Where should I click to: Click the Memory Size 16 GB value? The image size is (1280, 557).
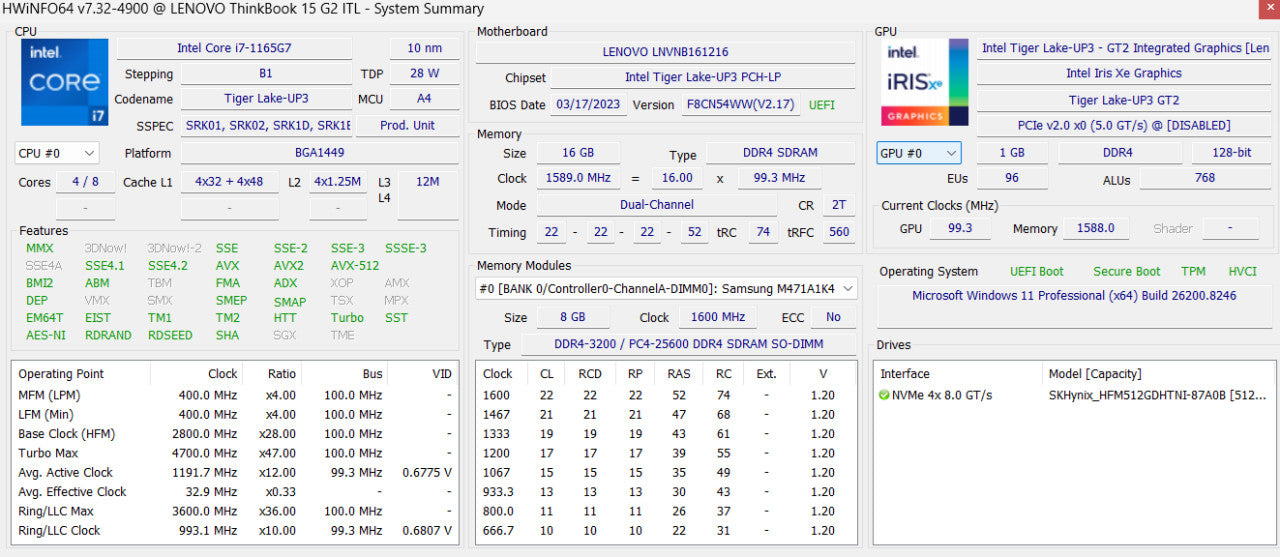[578, 153]
